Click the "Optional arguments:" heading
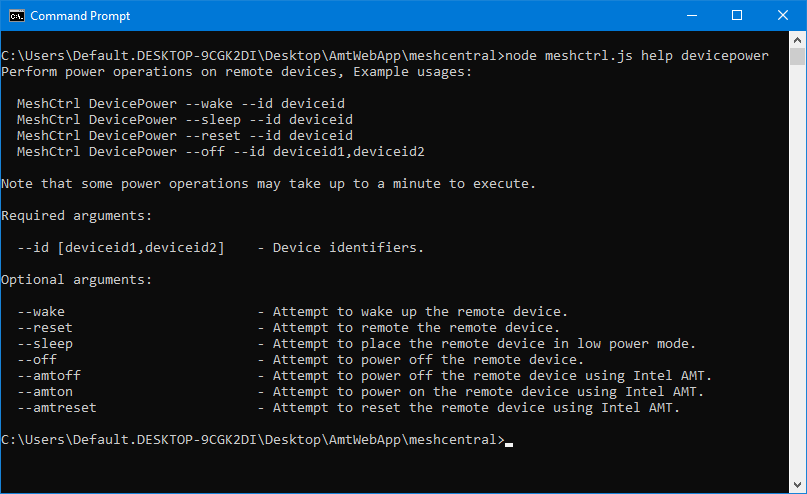Screen dimensions: 807x494 [77, 280]
